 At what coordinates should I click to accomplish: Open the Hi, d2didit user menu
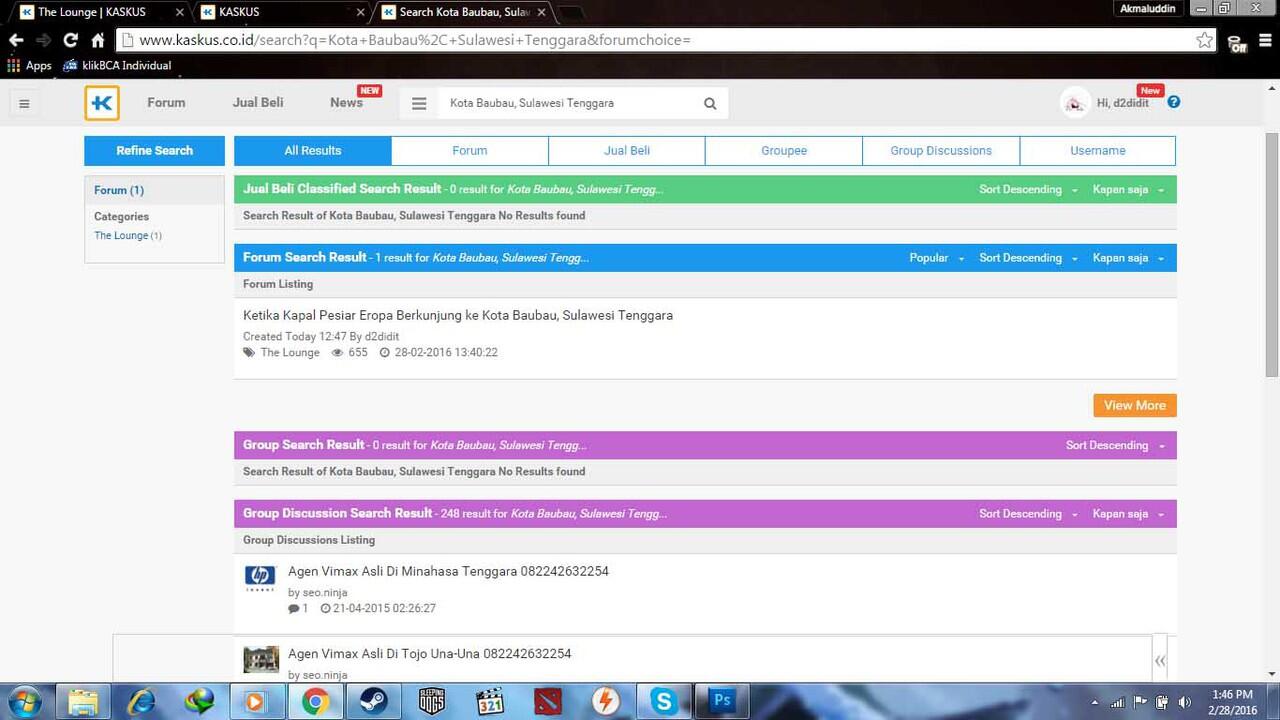(1123, 103)
